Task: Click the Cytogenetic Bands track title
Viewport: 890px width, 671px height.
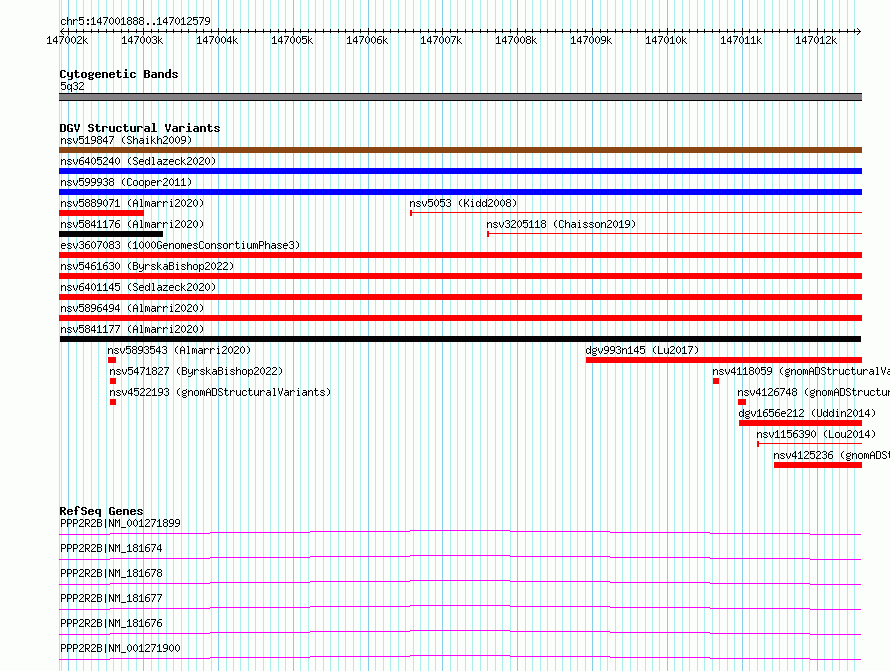Action: click(x=119, y=74)
